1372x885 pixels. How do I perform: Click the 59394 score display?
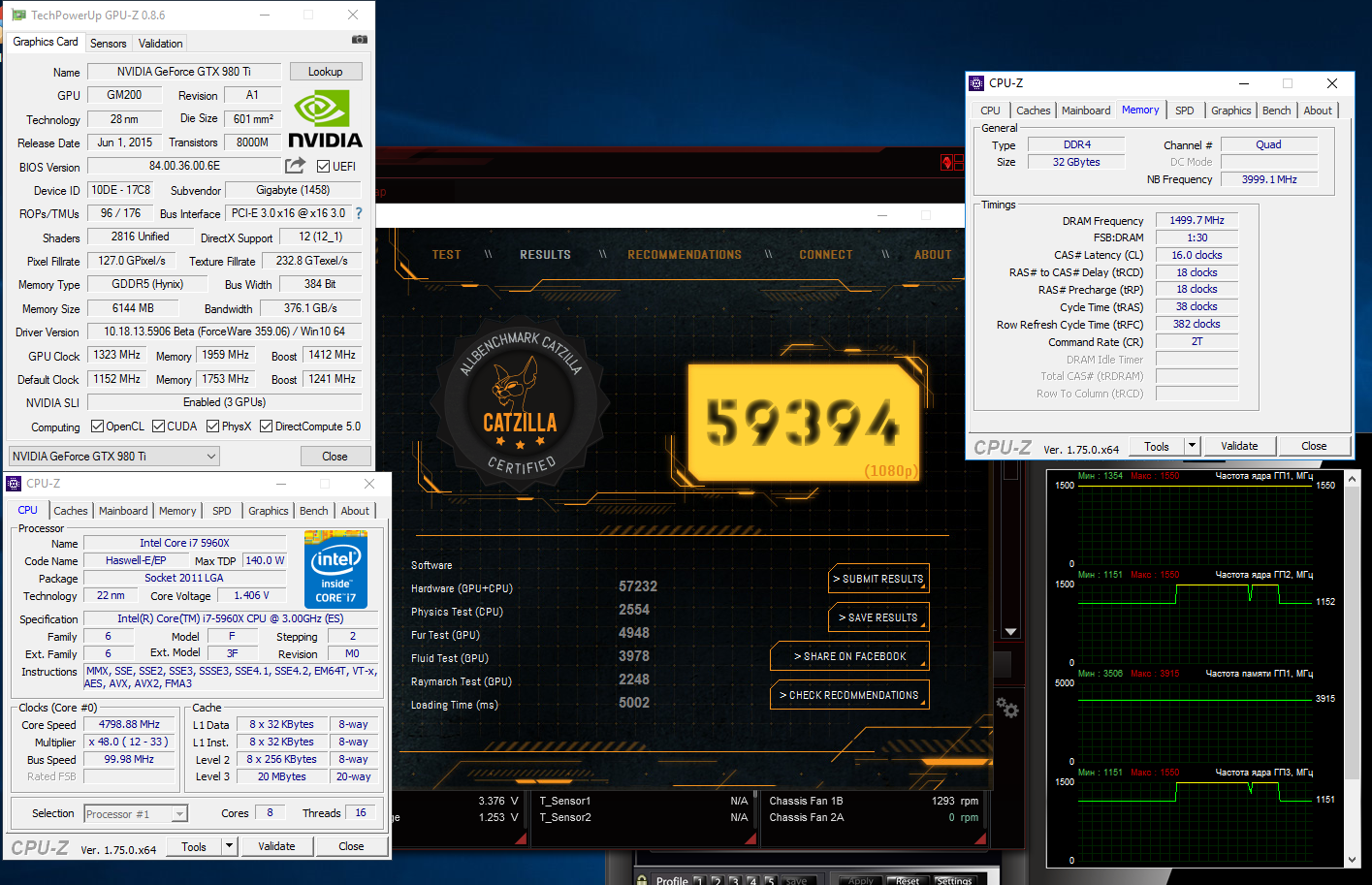click(803, 424)
